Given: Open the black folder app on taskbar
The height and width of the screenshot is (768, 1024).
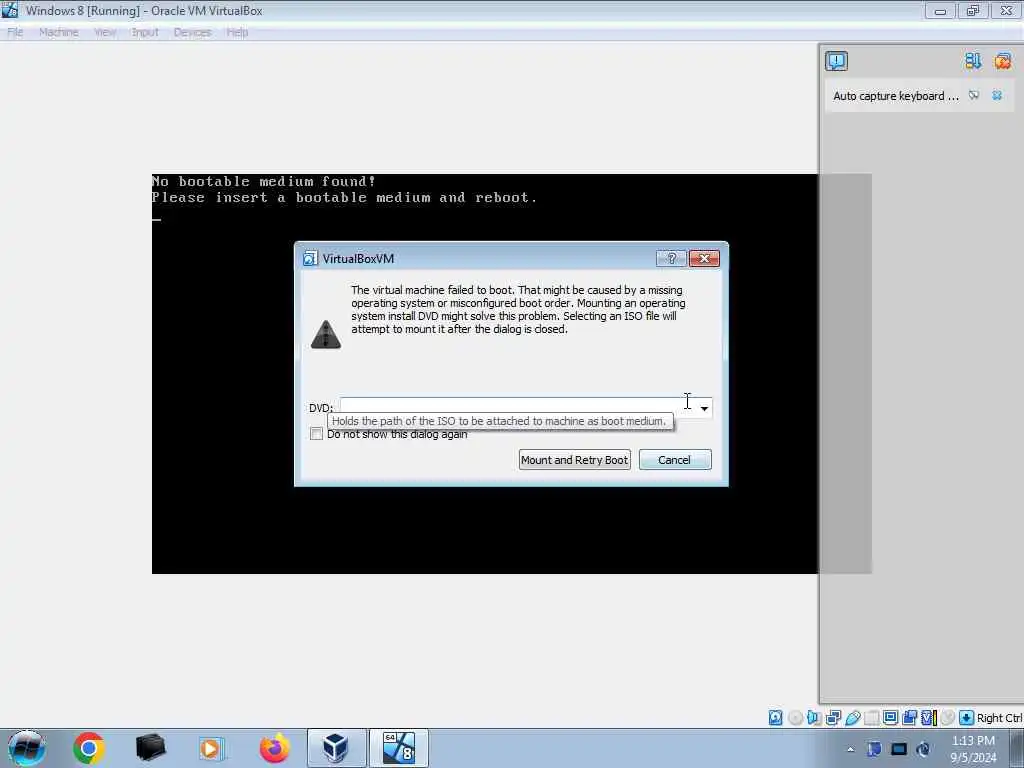Looking at the screenshot, I should [150, 748].
